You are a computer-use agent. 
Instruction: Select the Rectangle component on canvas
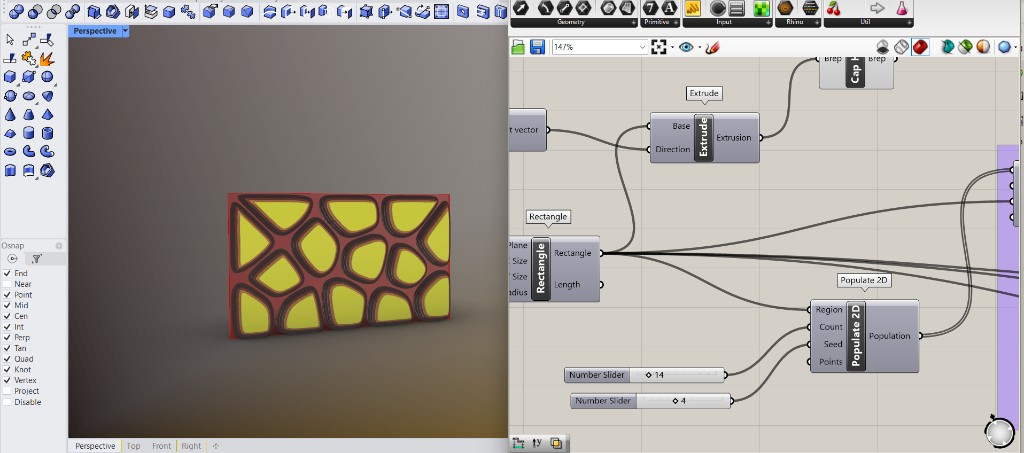[x=554, y=269]
